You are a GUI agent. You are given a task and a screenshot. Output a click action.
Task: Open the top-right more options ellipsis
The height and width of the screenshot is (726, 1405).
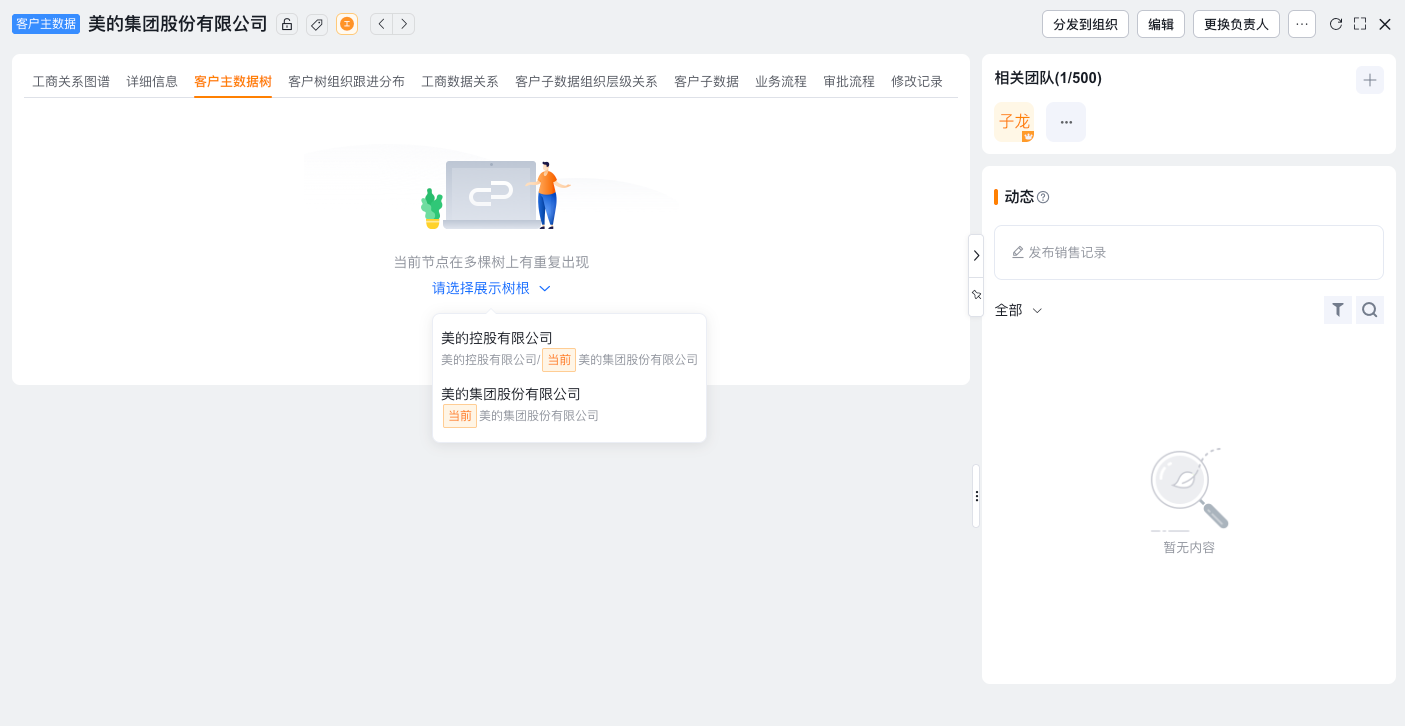coord(1302,24)
